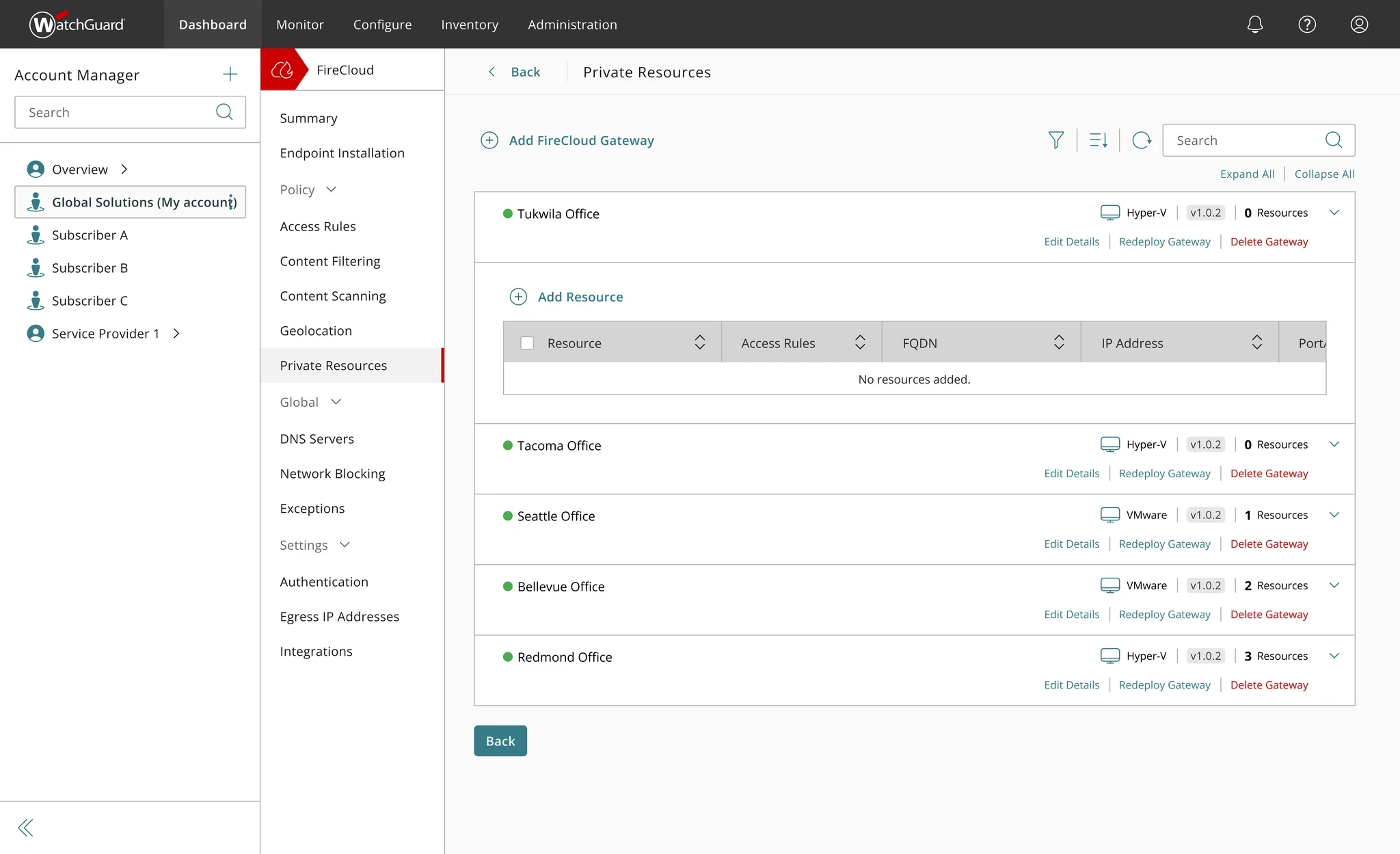Click the FireCloud cloud icon
This screenshot has width=1400, height=854.
point(282,70)
